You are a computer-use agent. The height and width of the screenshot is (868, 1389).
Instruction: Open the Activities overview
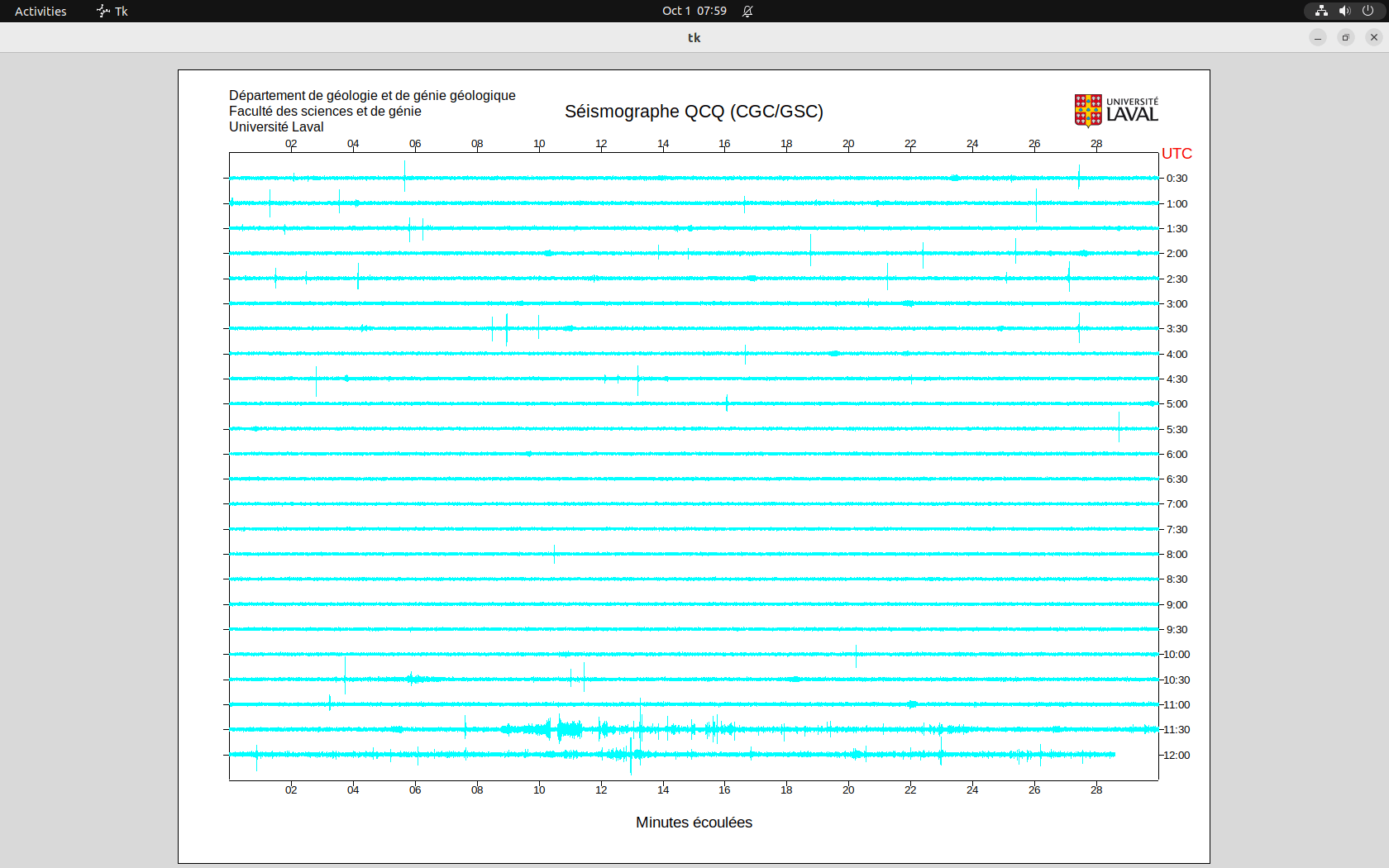pos(41,11)
